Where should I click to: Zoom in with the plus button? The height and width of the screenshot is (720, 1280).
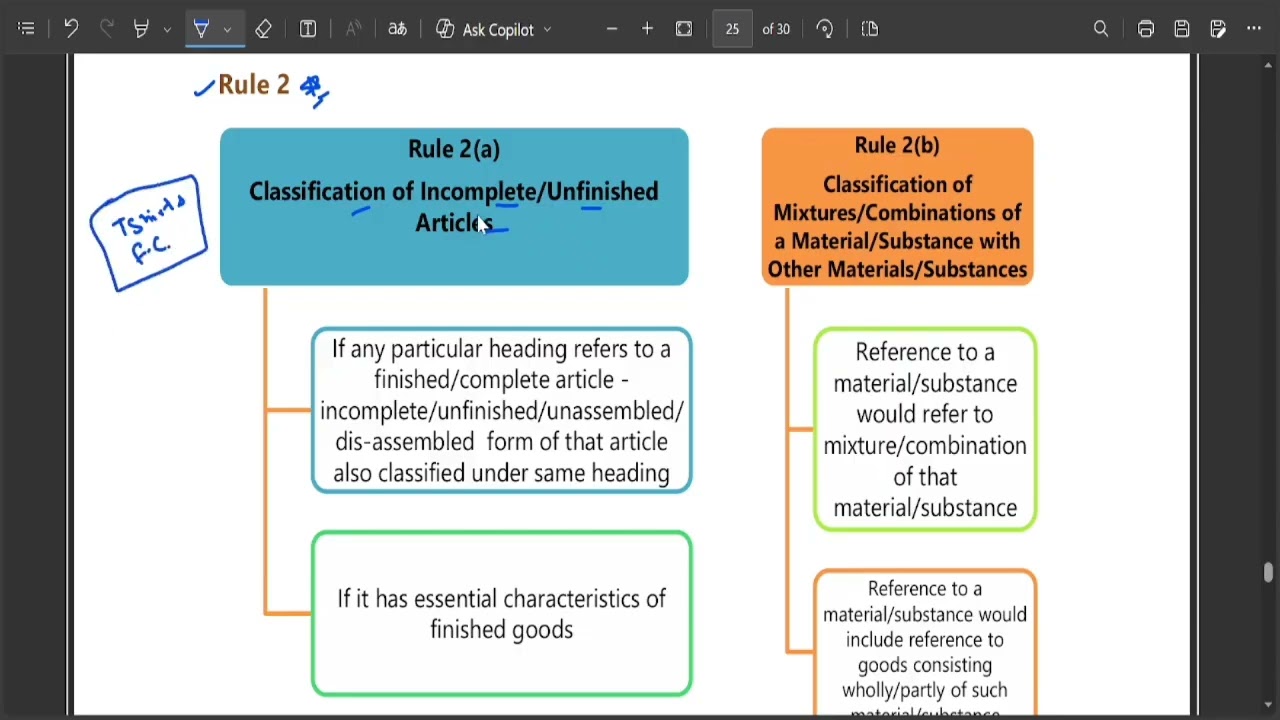648,29
